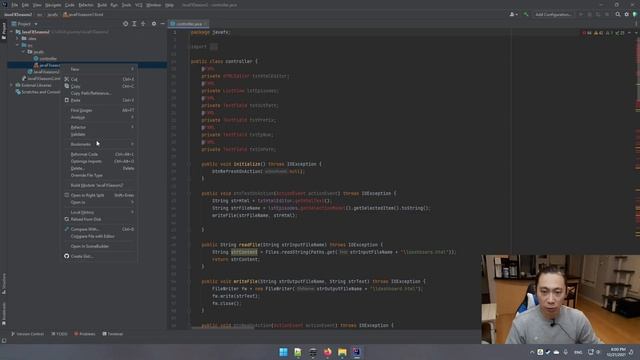Click the Build hammer icon in toolbar
The height and width of the screenshot is (360, 640).
click(526, 14)
